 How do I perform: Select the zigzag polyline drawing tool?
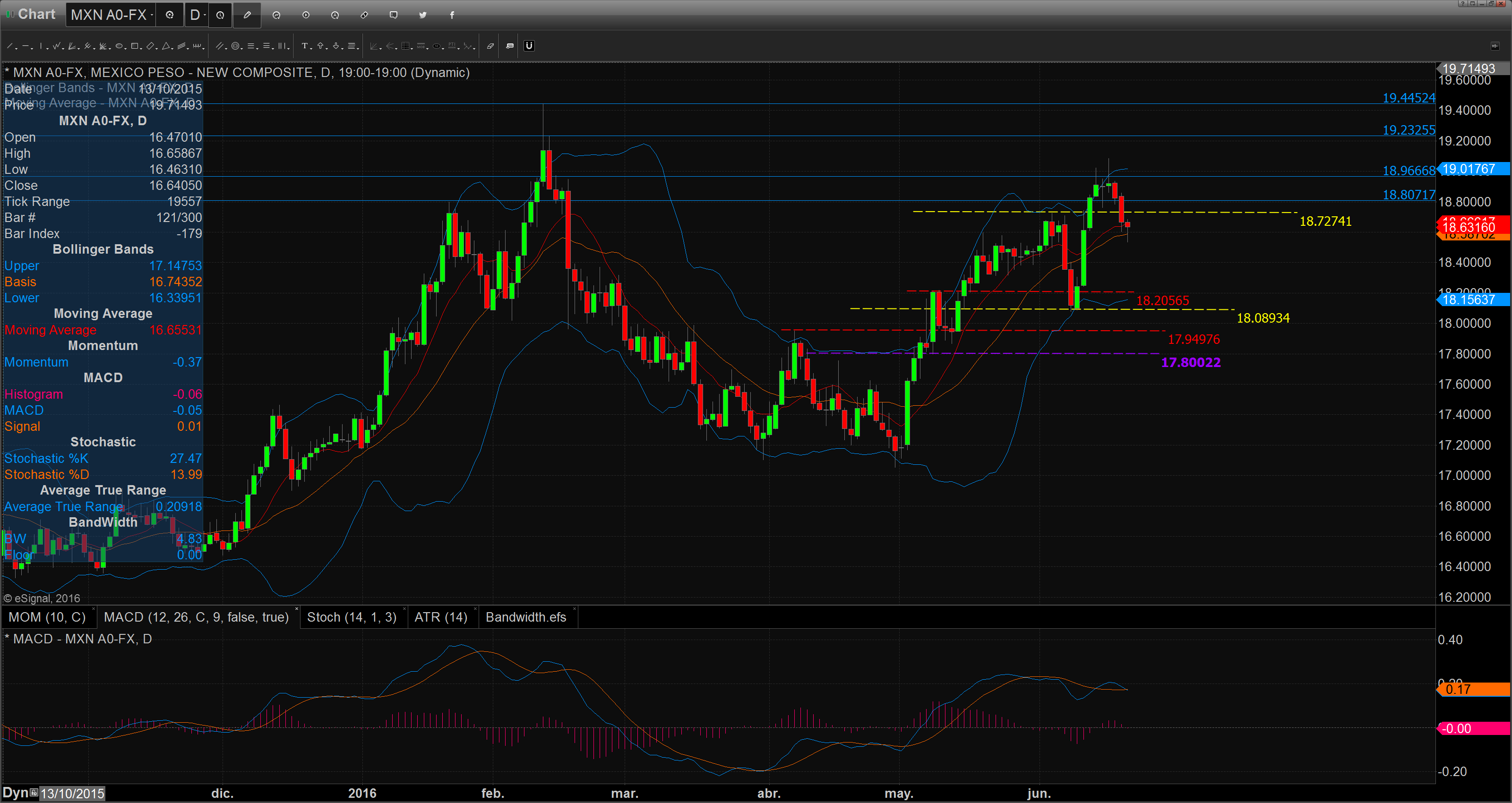point(56,46)
